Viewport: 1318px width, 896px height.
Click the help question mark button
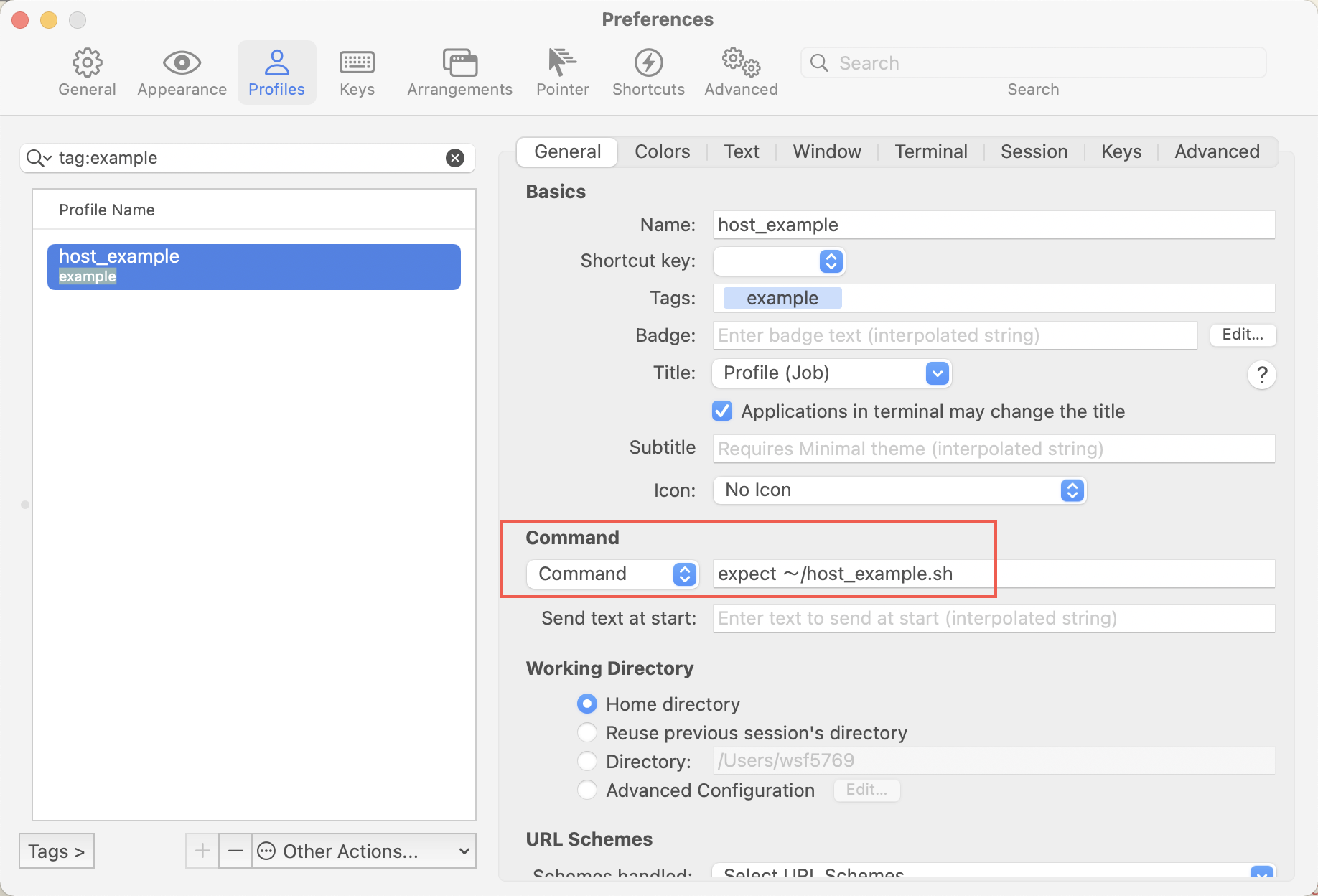coord(1261,375)
